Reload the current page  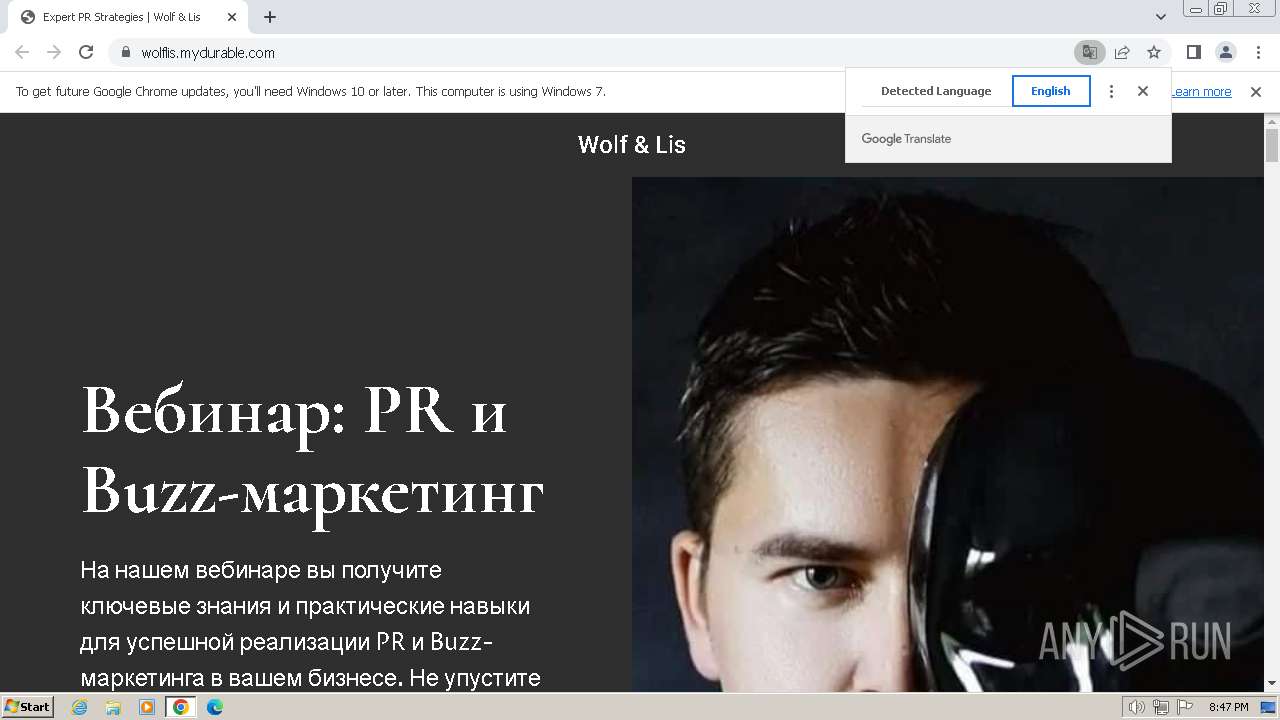(86, 52)
